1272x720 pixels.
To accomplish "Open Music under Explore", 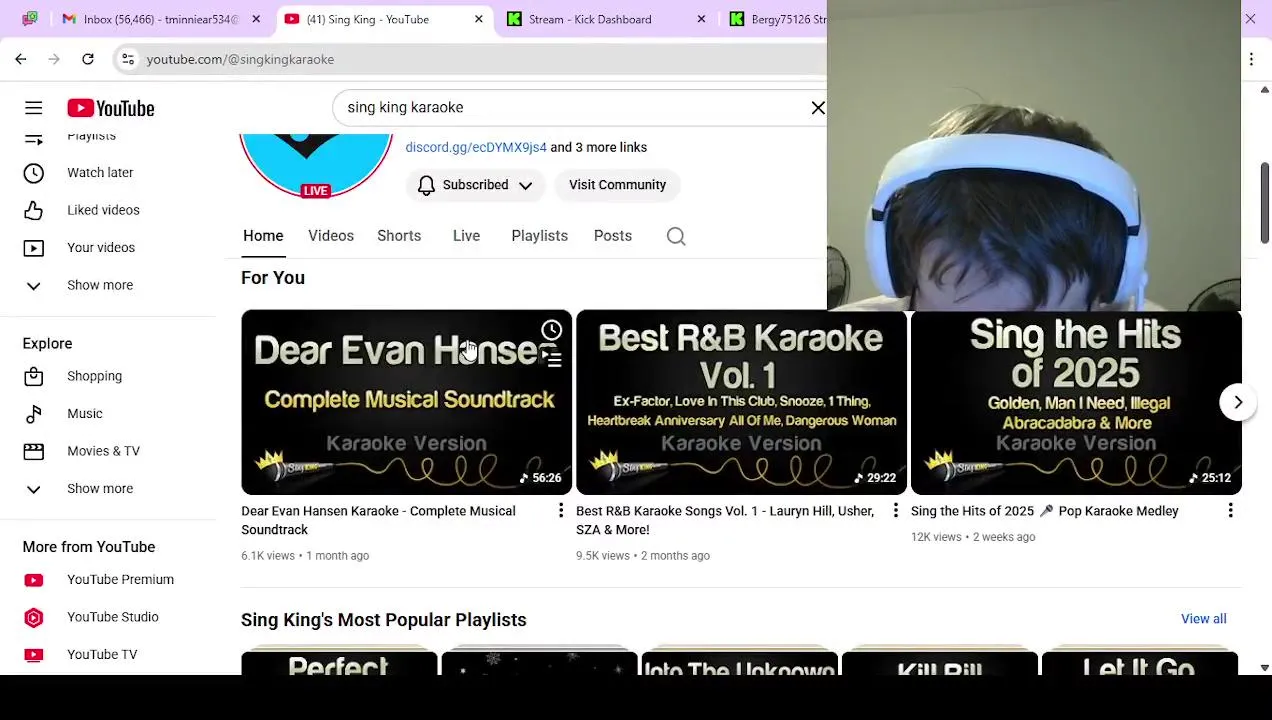I will coord(85,414).
